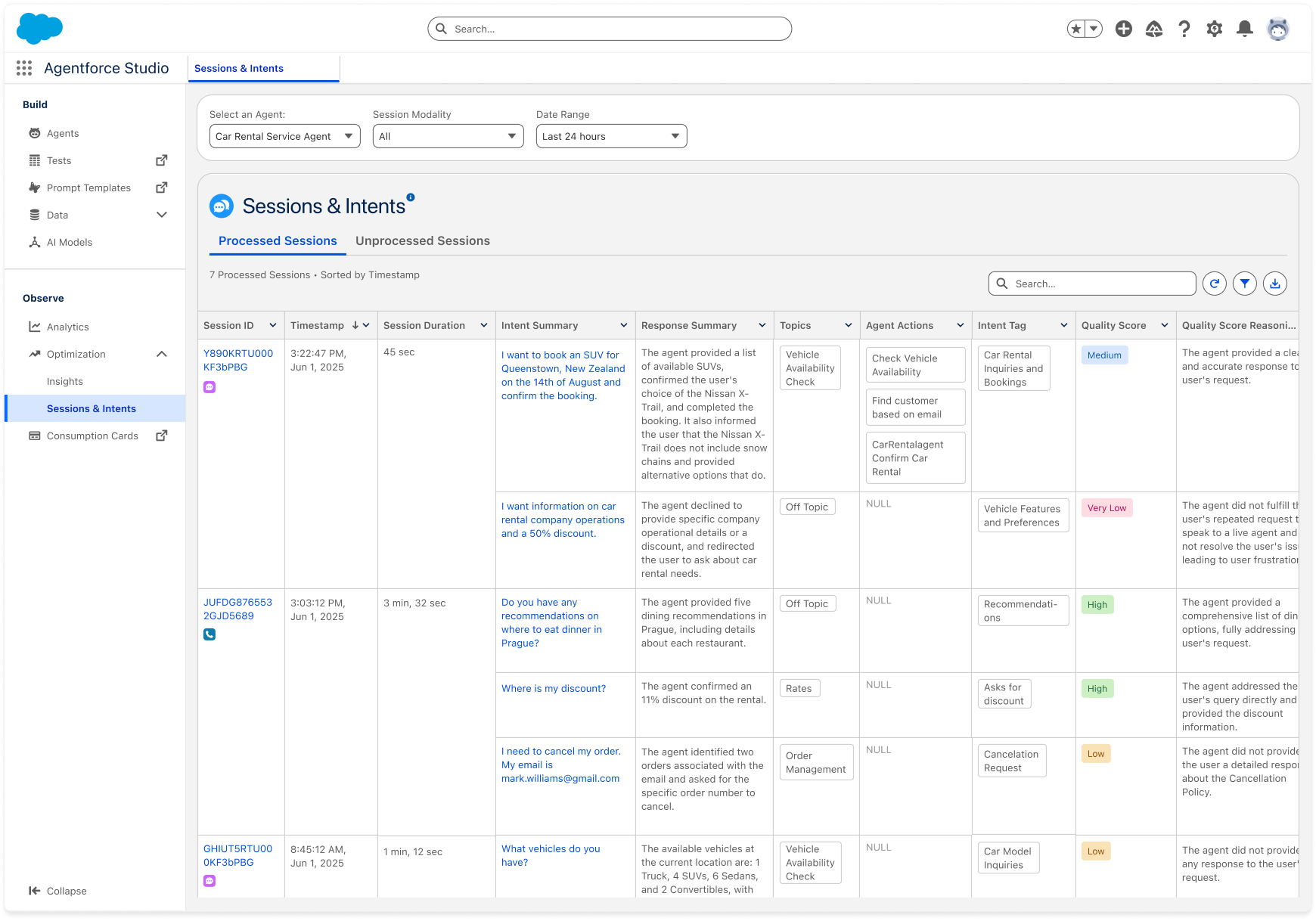Open the table filter icon
The image size is (1316, 921).
coord(1245,284)
